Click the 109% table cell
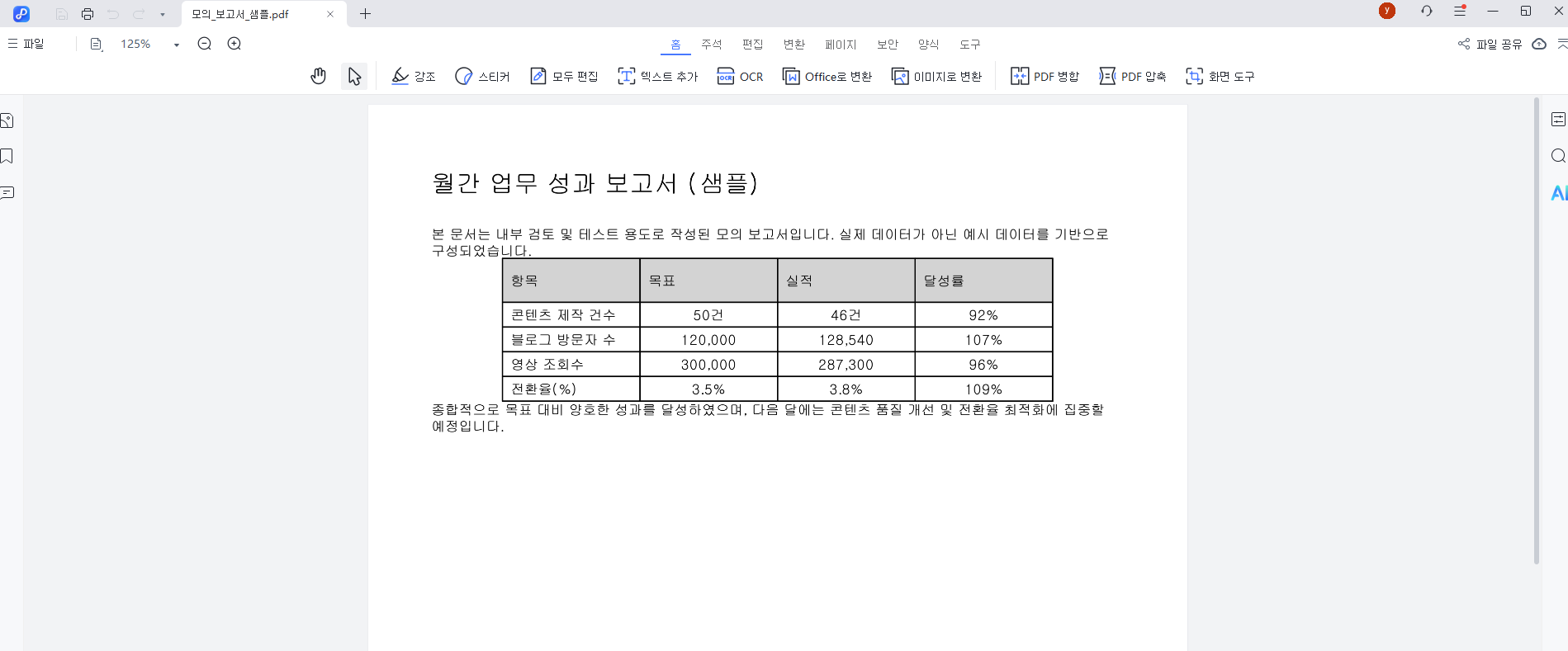This screenshot has height=651, width=1568. pos(984,389)
